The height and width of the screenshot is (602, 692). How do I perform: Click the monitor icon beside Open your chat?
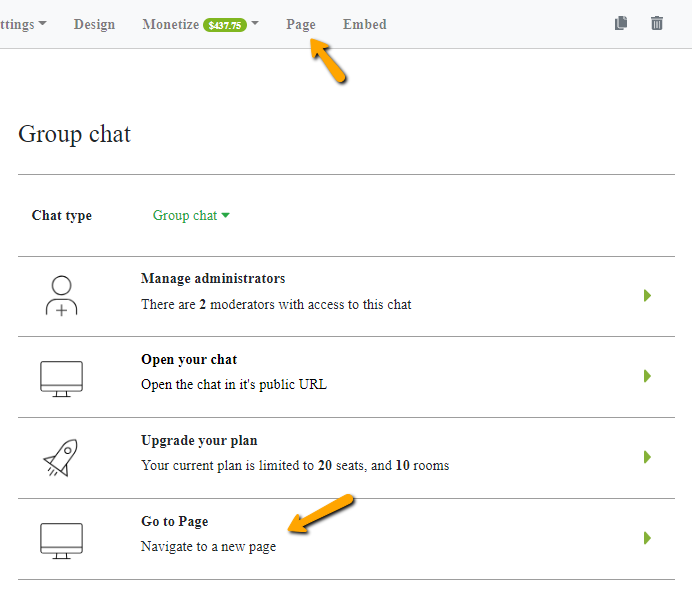click(61, 378)
